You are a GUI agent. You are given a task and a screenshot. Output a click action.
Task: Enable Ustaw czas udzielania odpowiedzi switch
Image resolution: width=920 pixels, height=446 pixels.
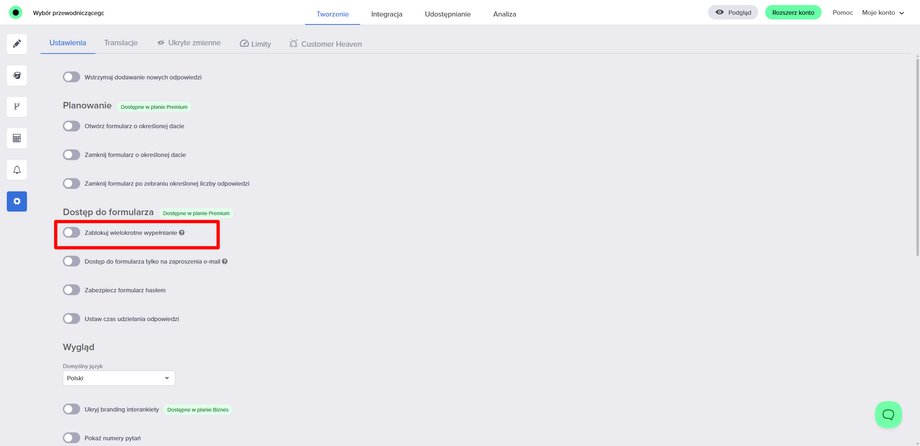(71, 319)
